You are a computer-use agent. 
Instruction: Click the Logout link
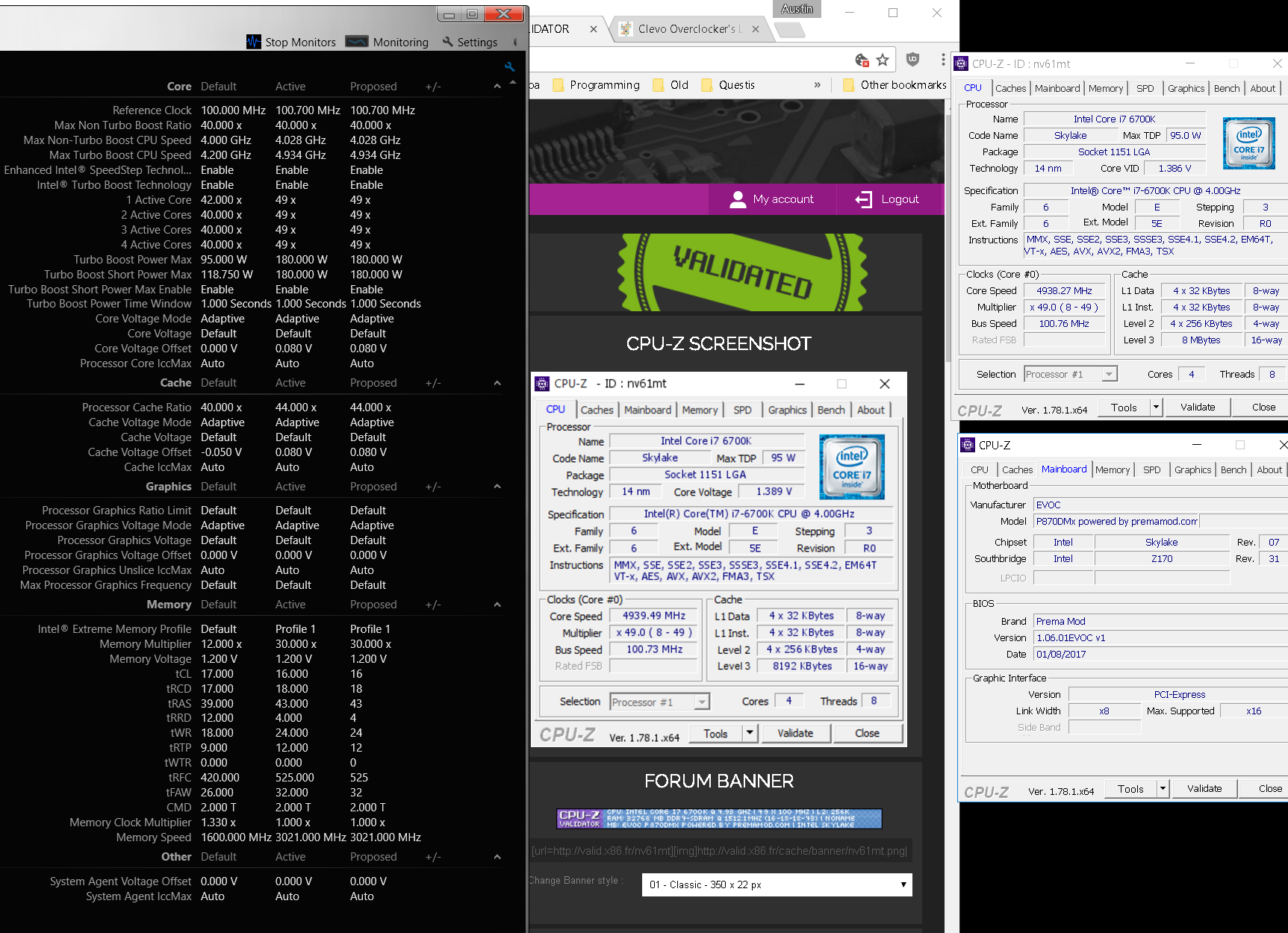tap(888, 199)
